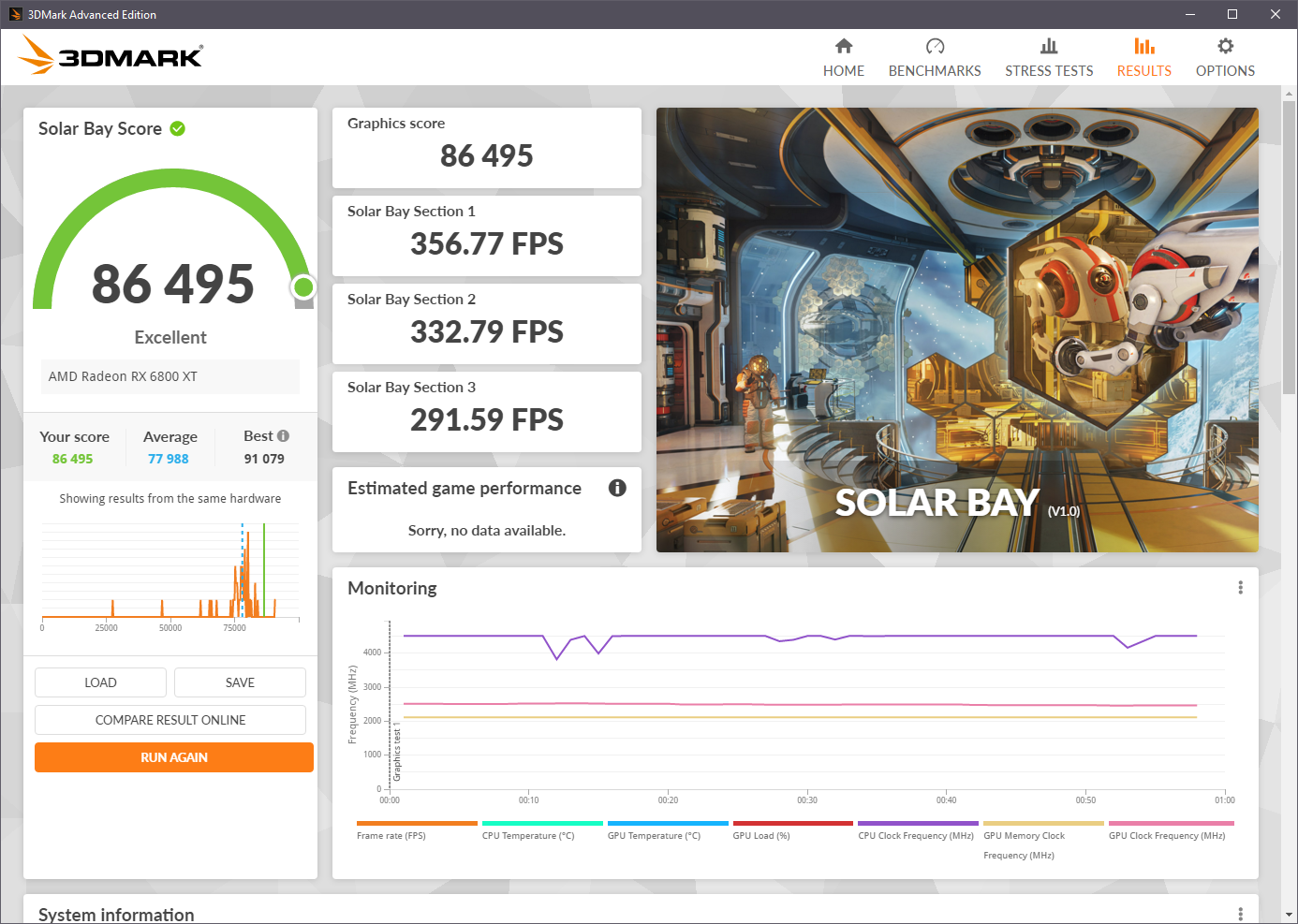1298x924 pixels.
Task: Click the Solar Bay benchmark artwork image
Action: pyautogui.click(x=957, y=330)
